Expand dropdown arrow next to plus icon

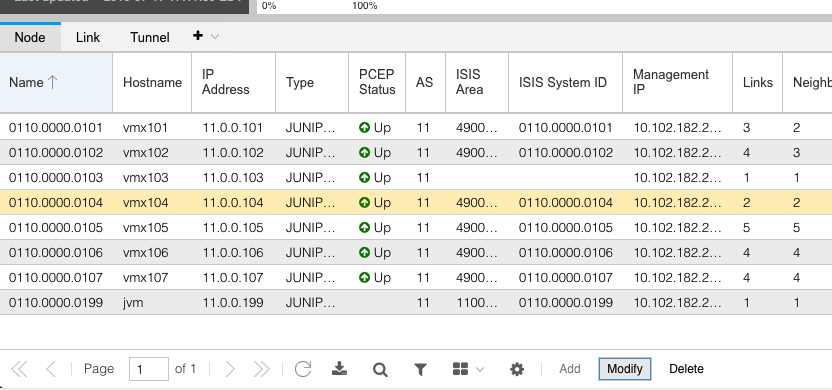pyautogui.click(x=215, y=37)
